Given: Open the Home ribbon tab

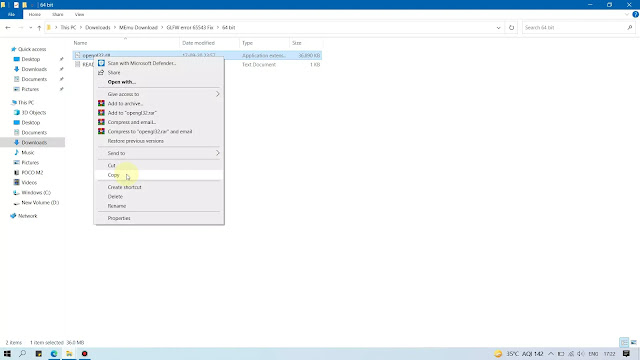Looking at the screenshot, I should click(35, 14).
